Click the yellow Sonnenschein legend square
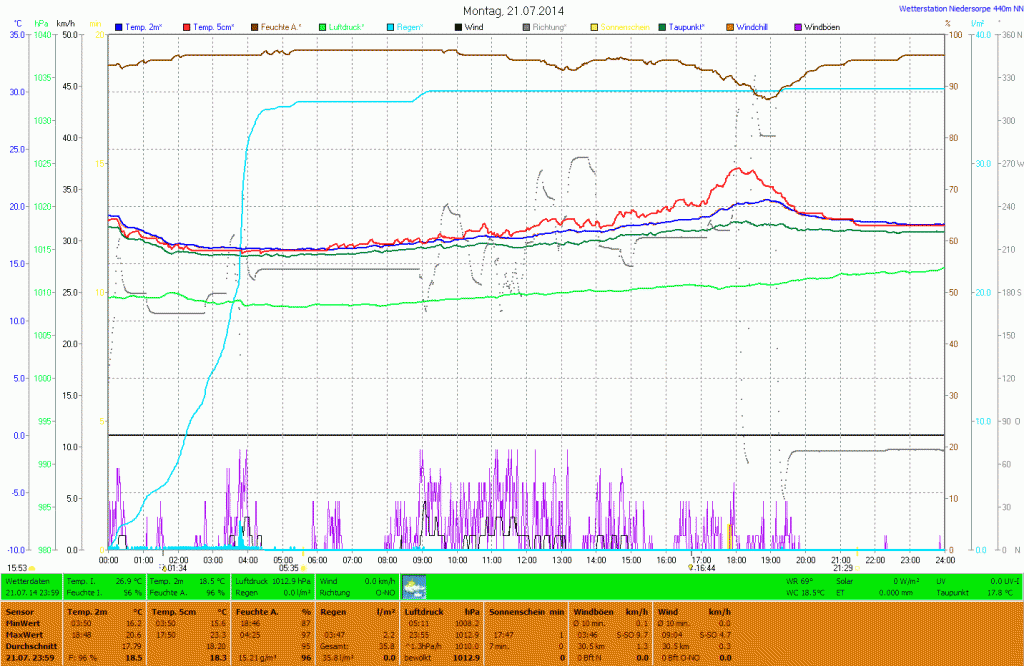Image resolution: width=1024 pixels, height=666 pixels. (594, 26)
